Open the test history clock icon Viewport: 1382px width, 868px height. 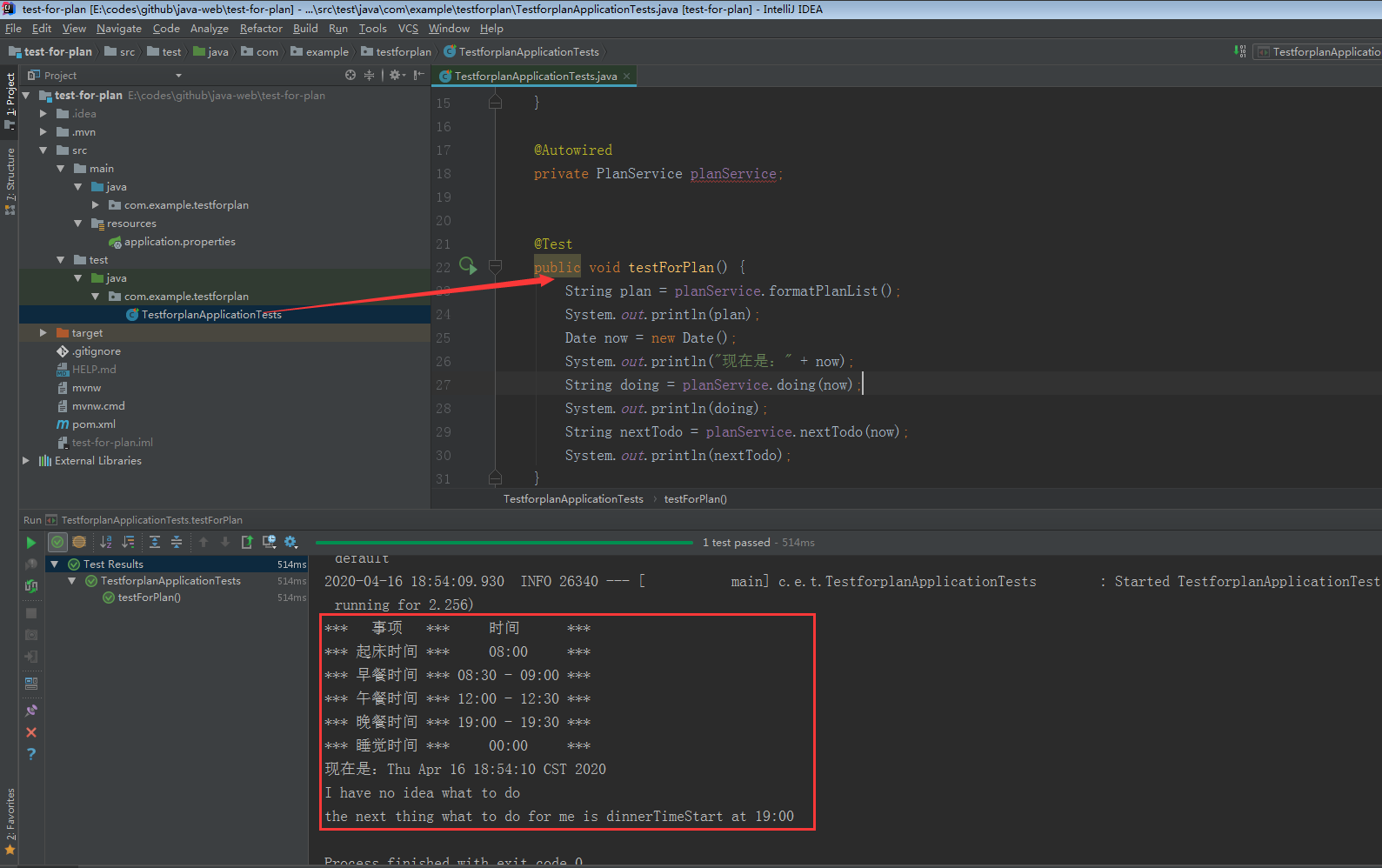pyautogui.click(x=270, y=543)
